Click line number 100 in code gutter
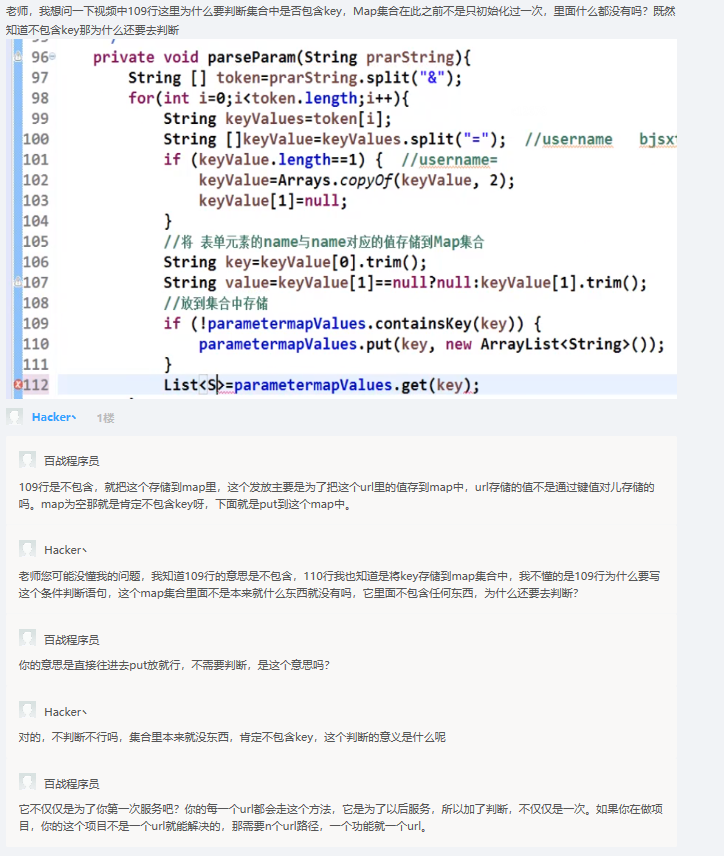Image resolution: width=724 pixels, height=856 pixels. [x=36, y=139]
